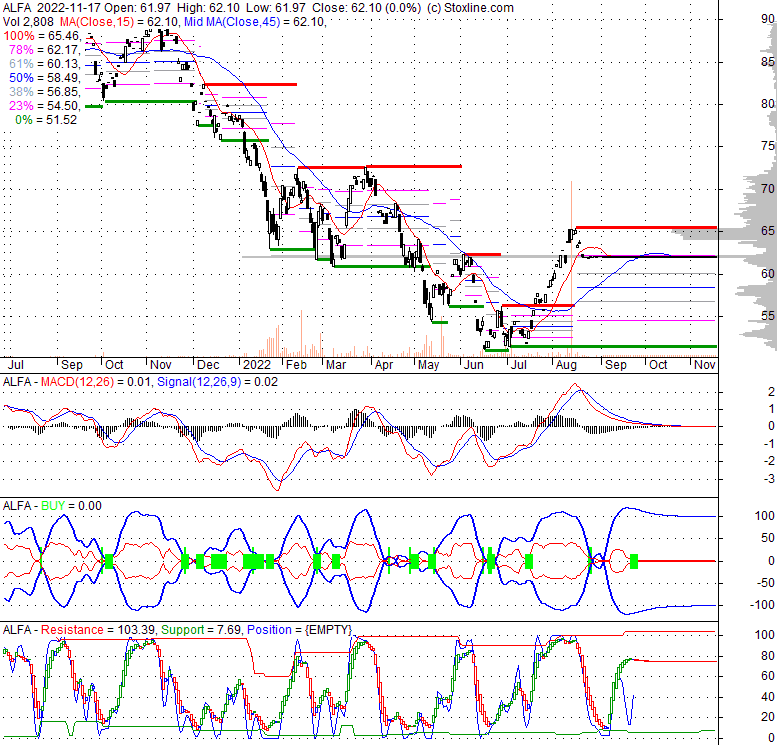This screenshot has height=746, width=778.
Task: Click the 'Feb' month axis label
Action: click(x=296, y=365)
